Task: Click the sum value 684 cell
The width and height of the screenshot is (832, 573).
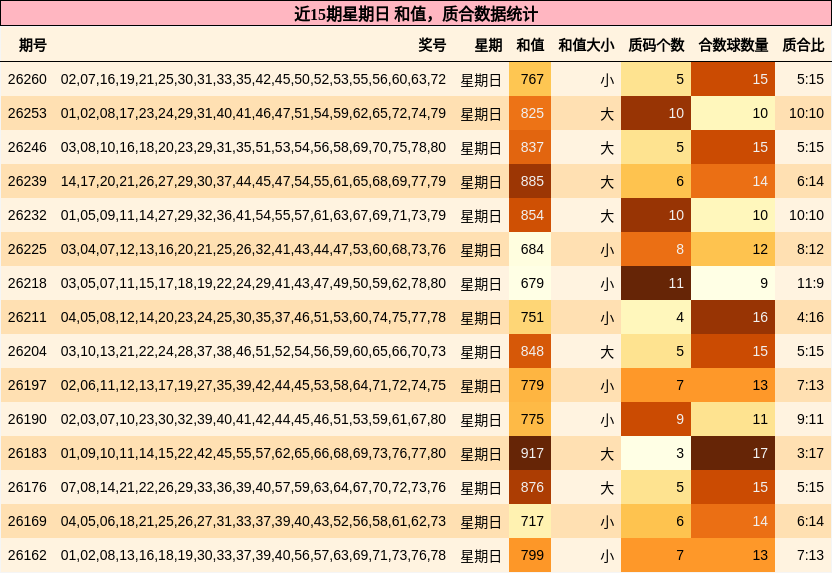Action: click(x=530, y=249)
